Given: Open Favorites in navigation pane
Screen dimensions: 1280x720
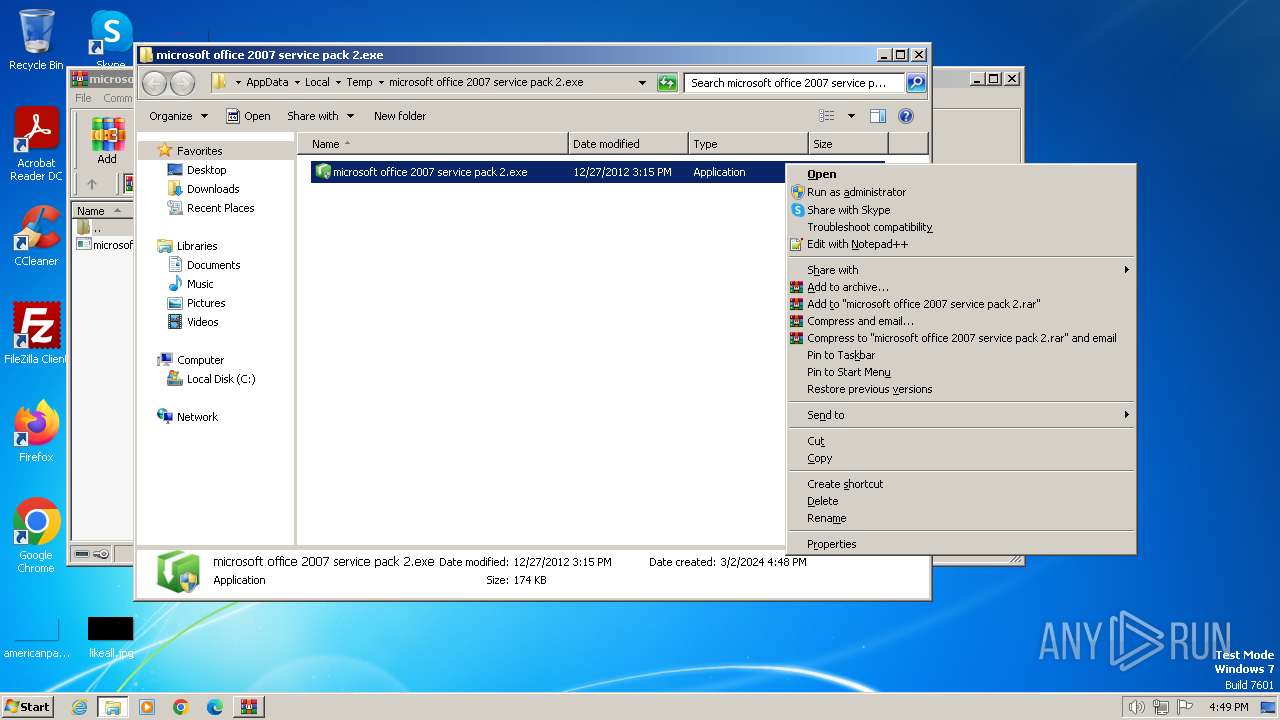Looking at the screenshot, I should [199, 151].
